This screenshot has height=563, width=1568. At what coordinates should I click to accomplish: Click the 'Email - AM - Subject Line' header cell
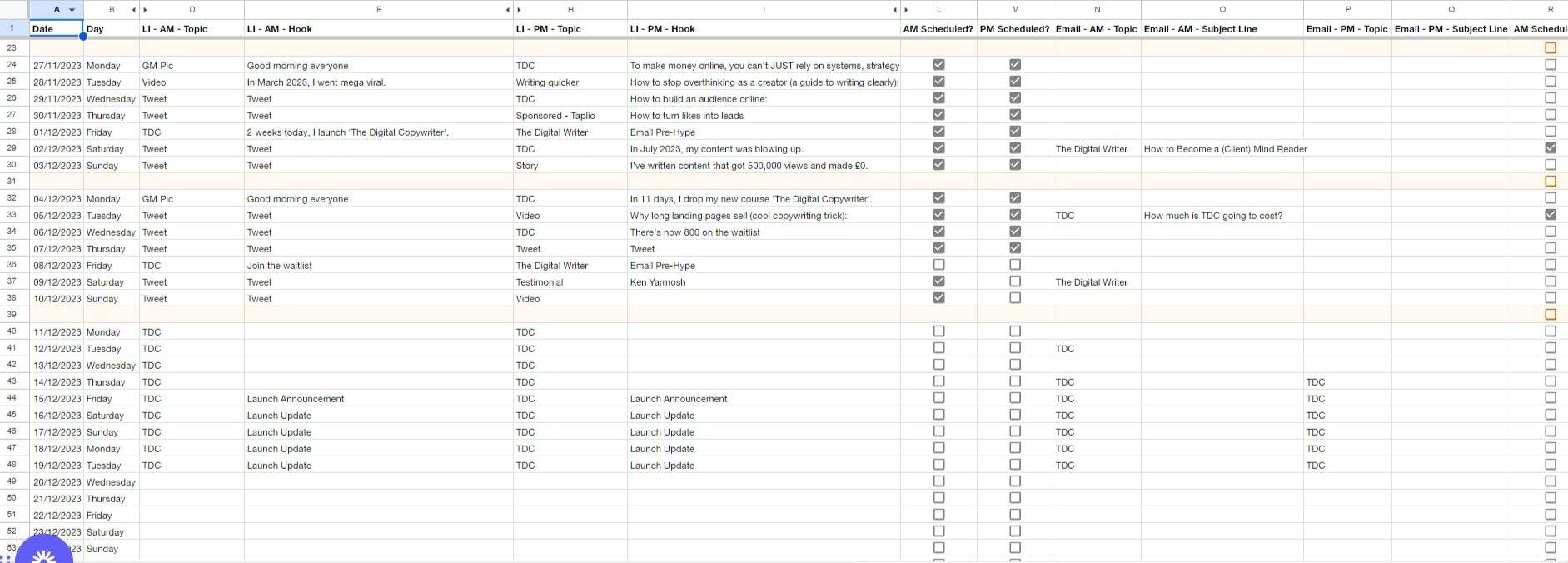click(x=1221, y=29)
